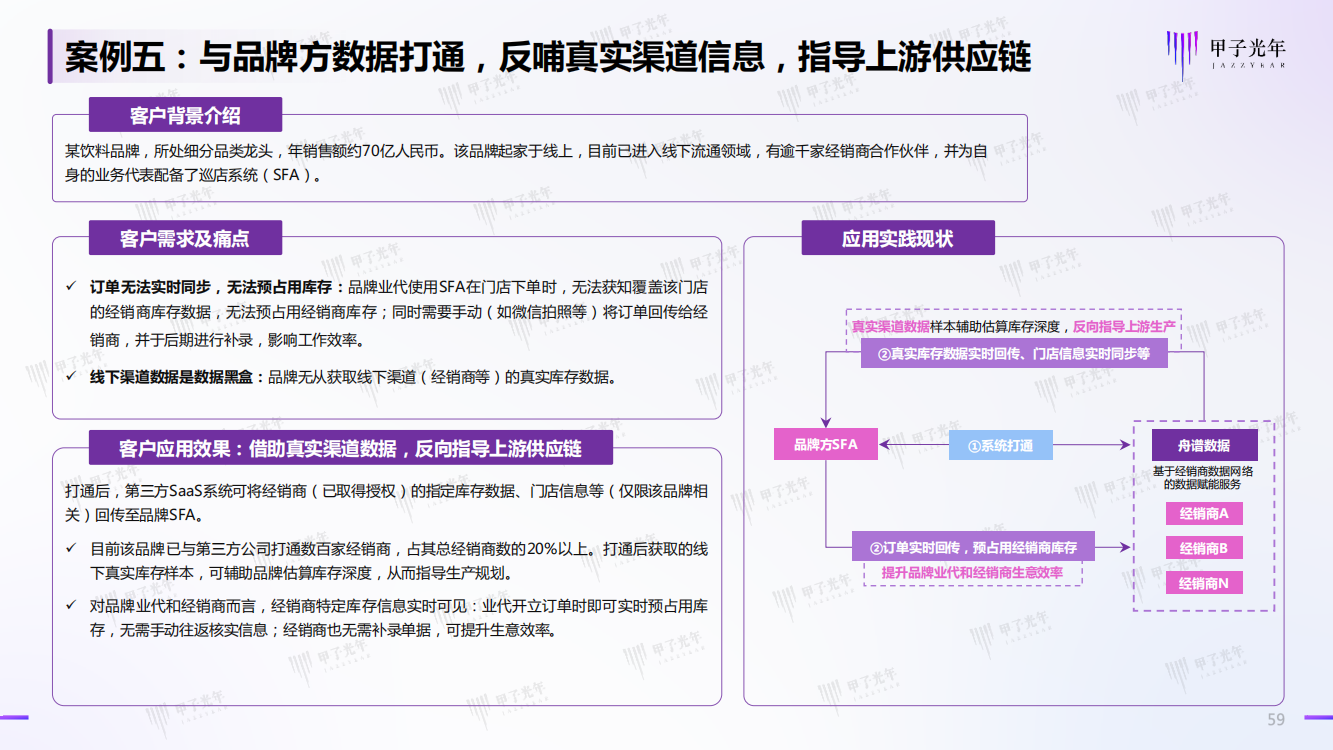Click the paragraph beginning 某饮料品牌，所处细分品类龙头

click(x=526, y=163)
